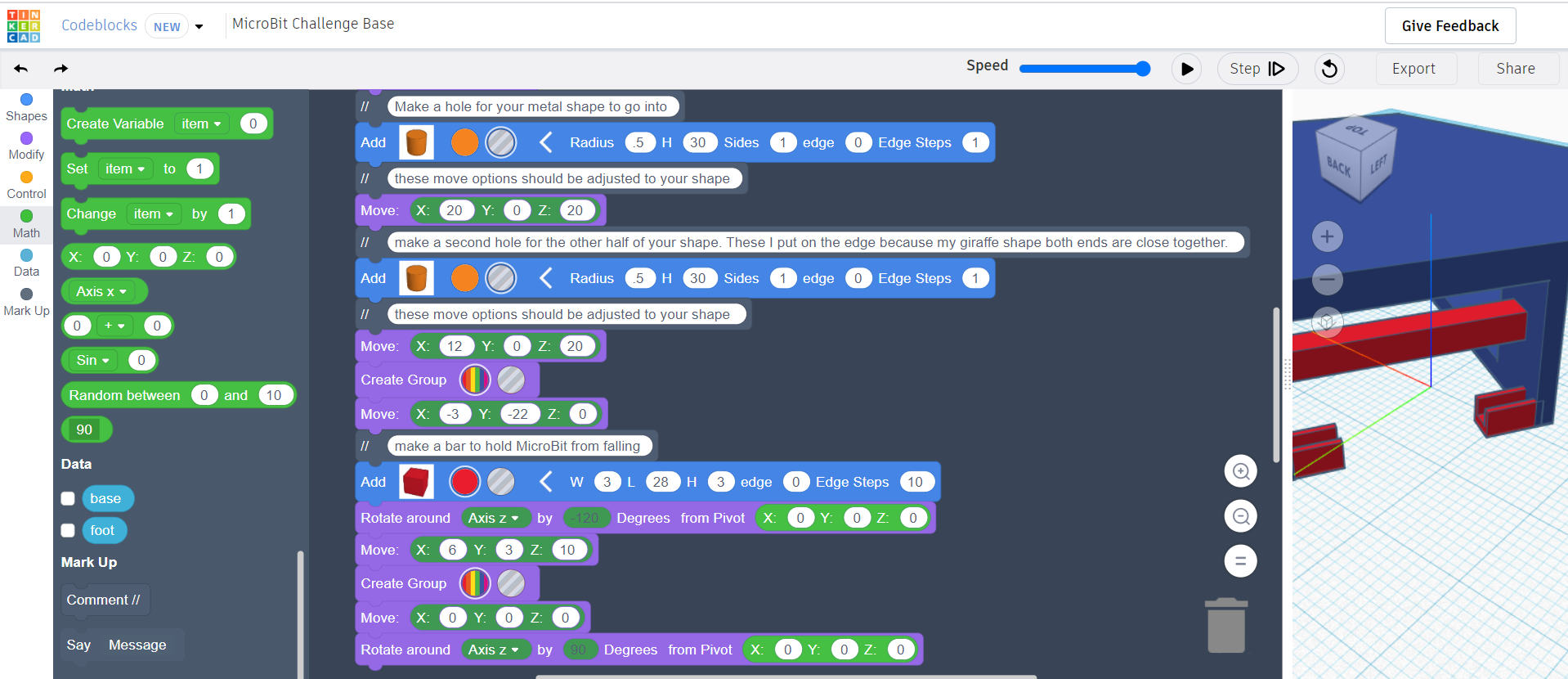
Task: Open item dropdown in Set block
Action: click(125, 169)
